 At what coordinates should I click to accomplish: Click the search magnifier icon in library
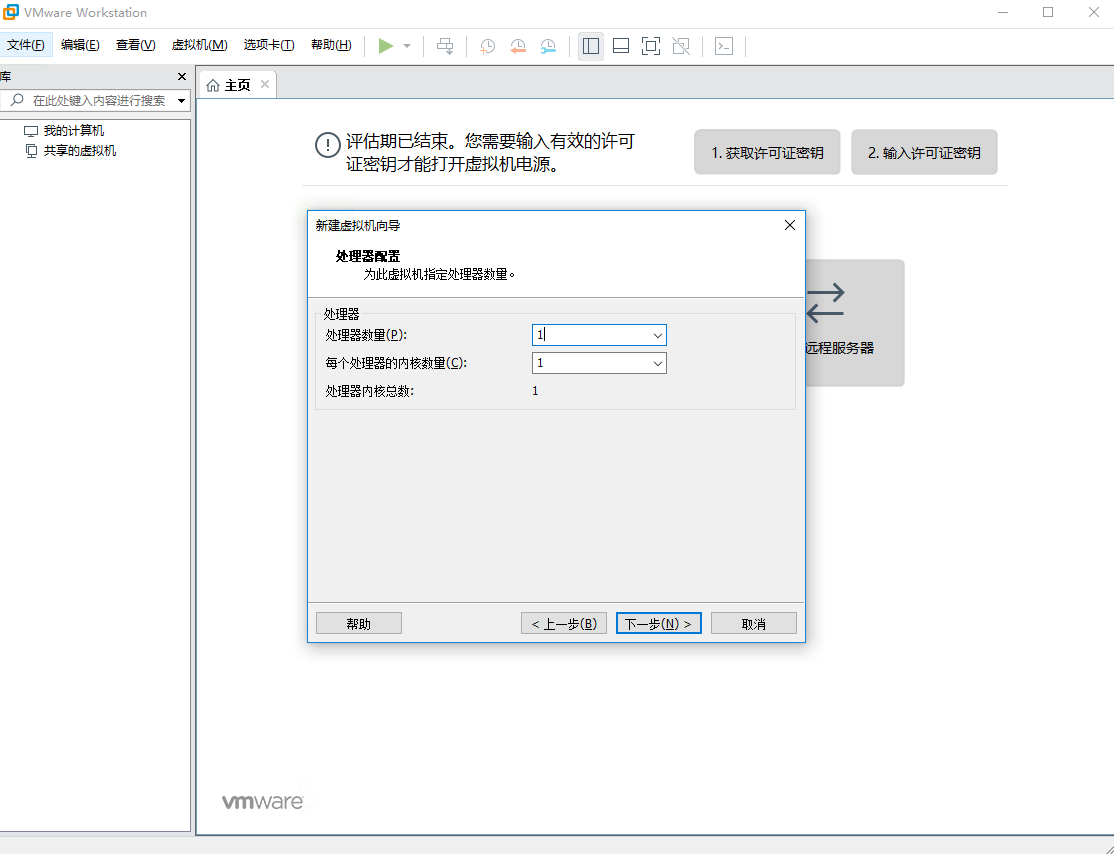click(x=17, y=99)
